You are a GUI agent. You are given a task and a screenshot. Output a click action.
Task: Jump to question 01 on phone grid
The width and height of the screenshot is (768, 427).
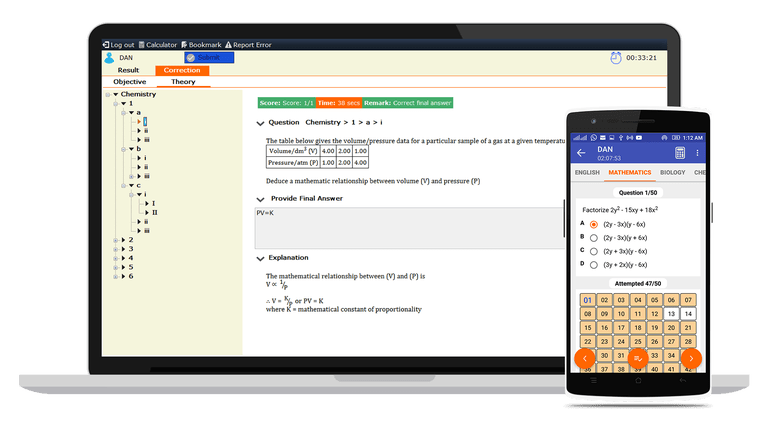pos(588,300)
